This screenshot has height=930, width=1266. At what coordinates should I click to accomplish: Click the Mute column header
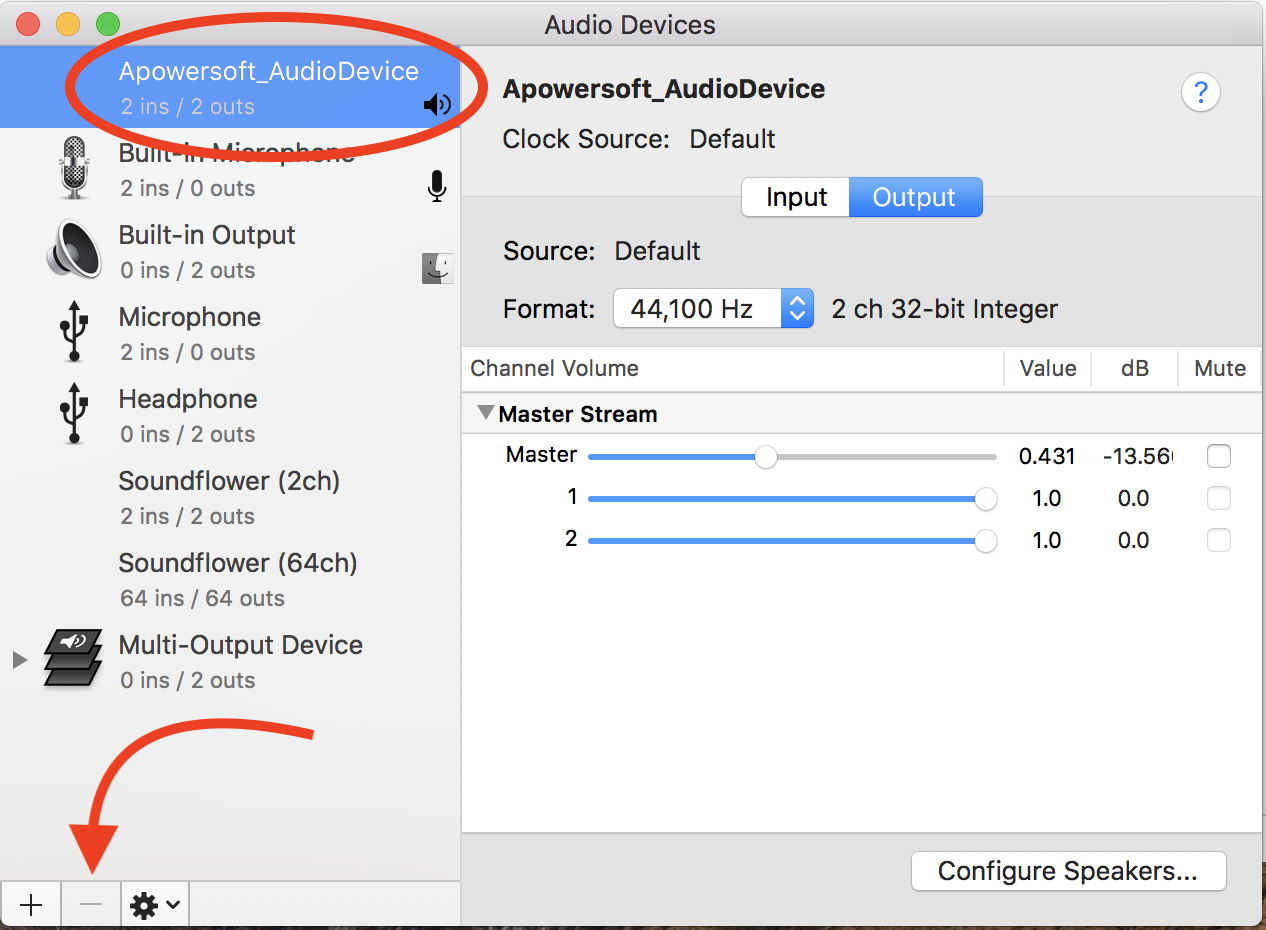tap(1220, 368)
